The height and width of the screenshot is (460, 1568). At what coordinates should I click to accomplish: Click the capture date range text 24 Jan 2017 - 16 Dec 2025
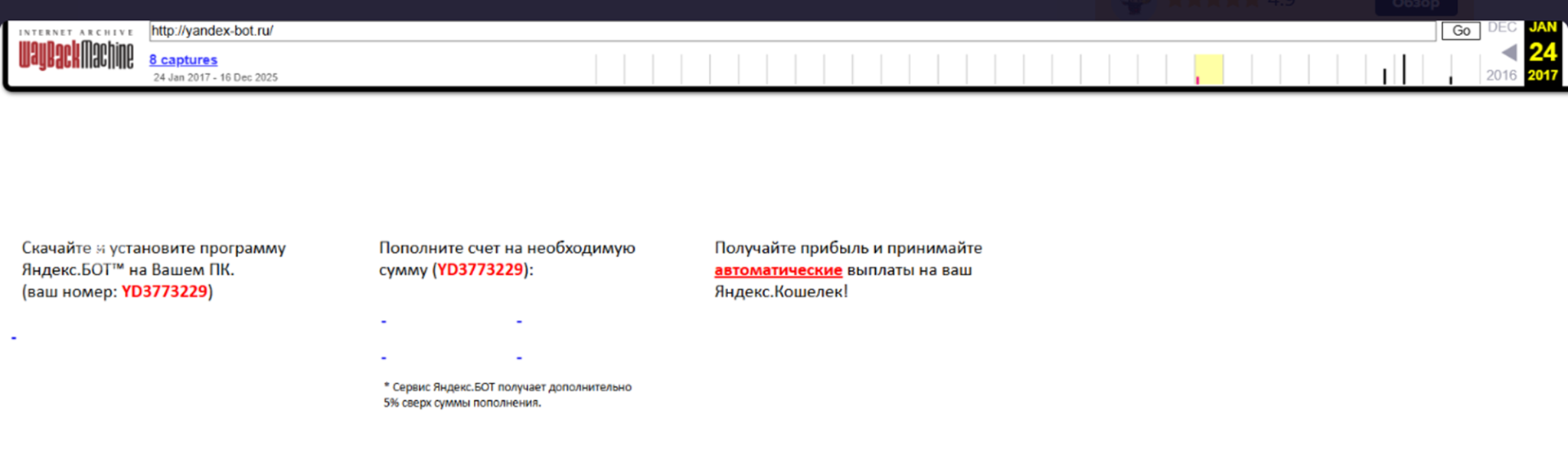pos(215,77)
